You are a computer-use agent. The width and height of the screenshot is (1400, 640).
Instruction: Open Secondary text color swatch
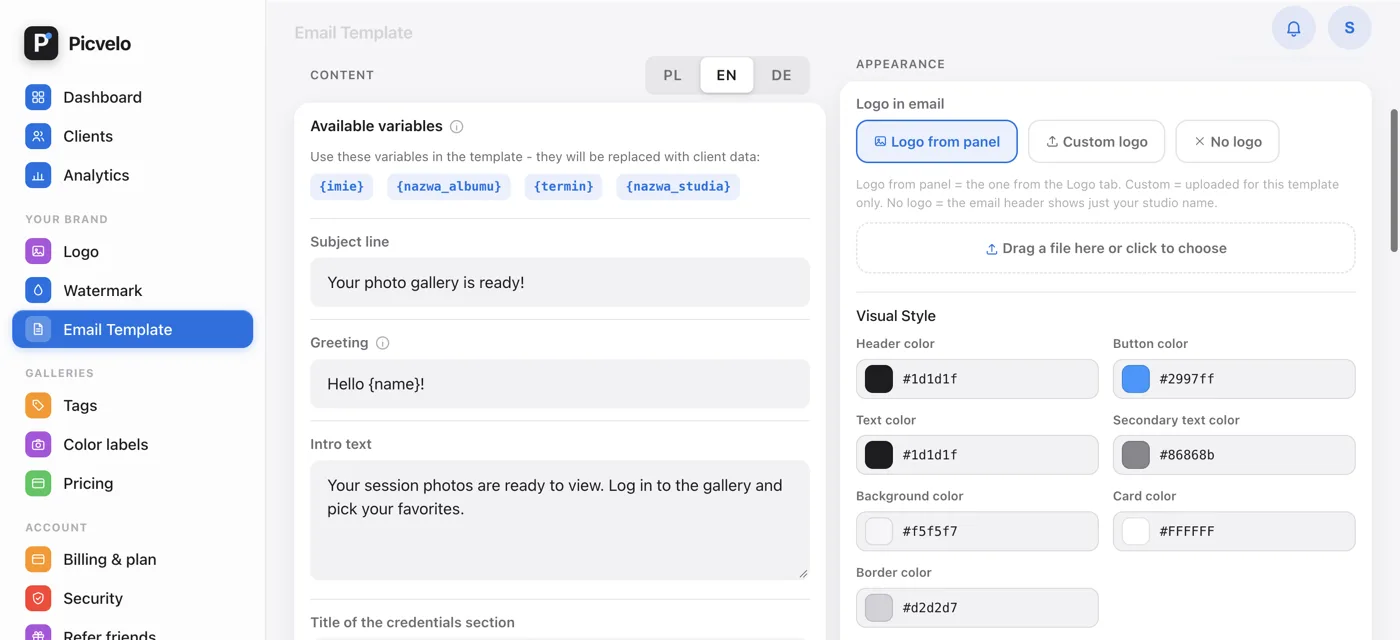1136,455
